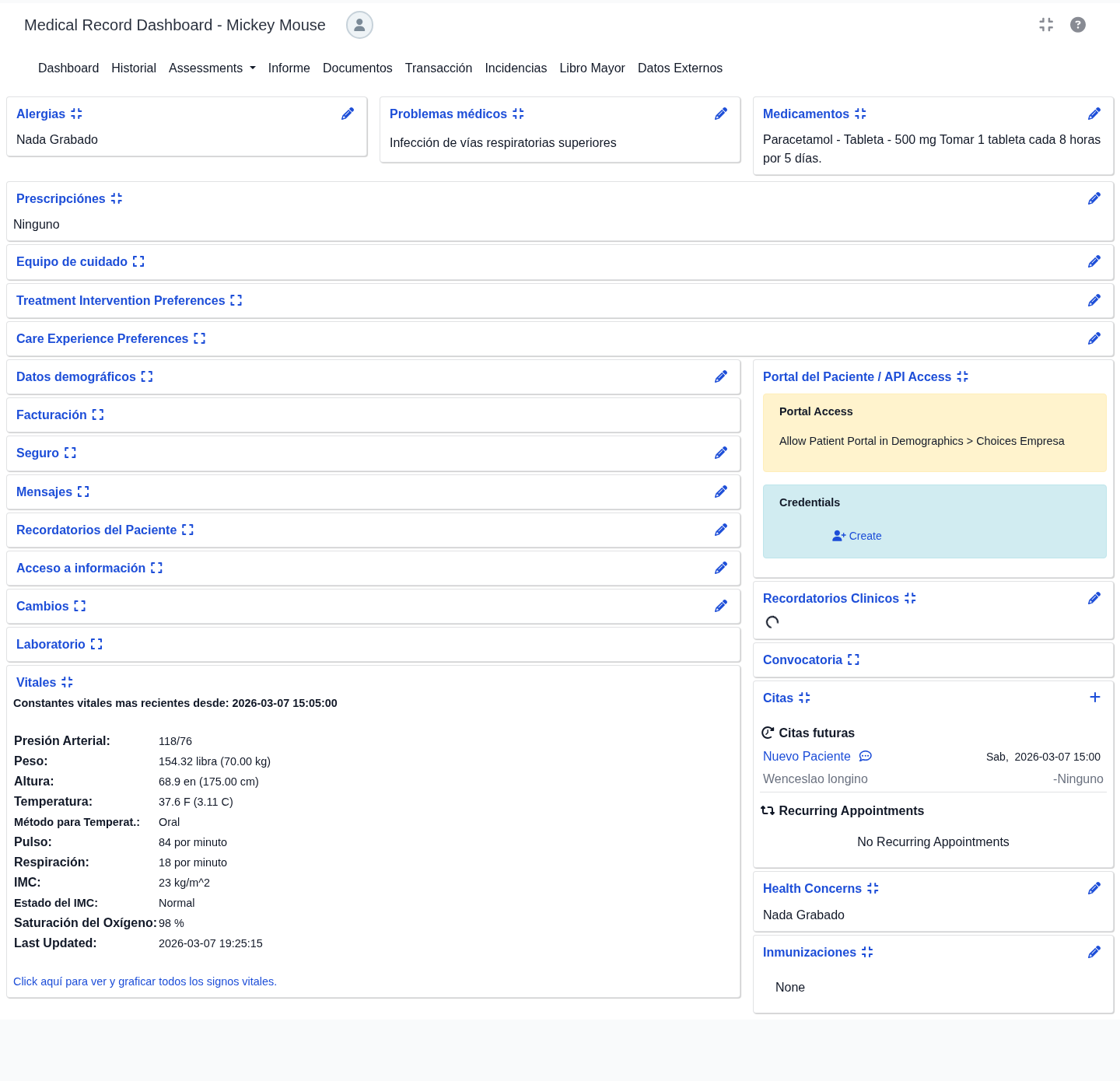The width and height of the screenshot is (1120, 1081).
Task: Add a new appointment with Citas plus icon
Action: pos(1094,698)
